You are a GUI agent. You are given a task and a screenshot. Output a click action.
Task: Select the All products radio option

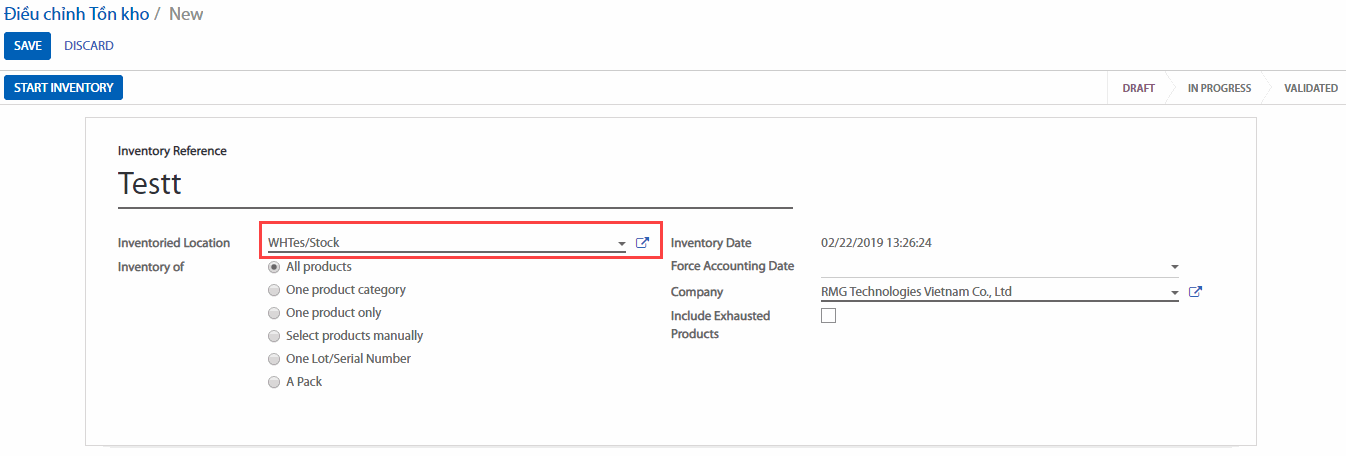click(x=274, y=267)
